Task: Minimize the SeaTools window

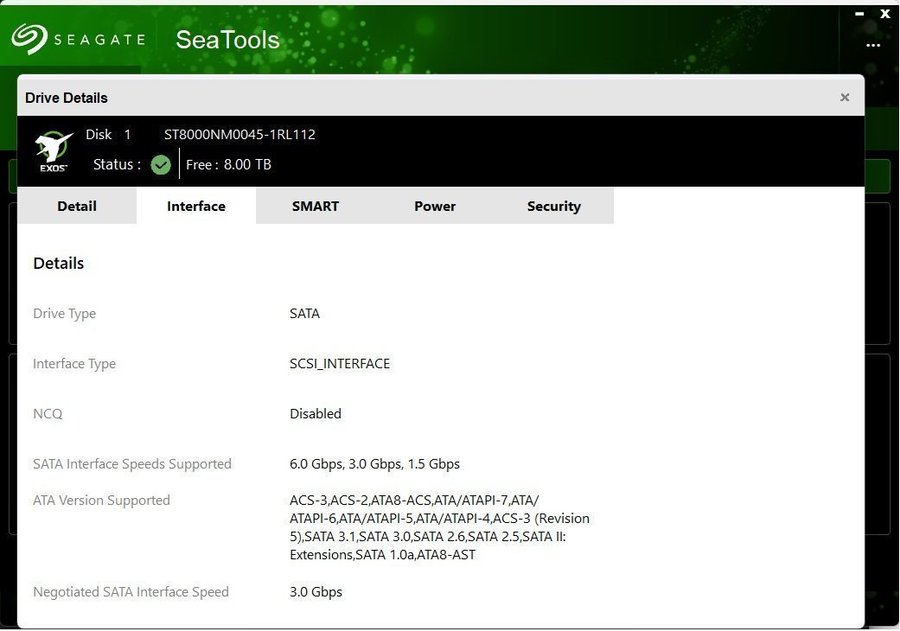Action: (x=859, y=14)
